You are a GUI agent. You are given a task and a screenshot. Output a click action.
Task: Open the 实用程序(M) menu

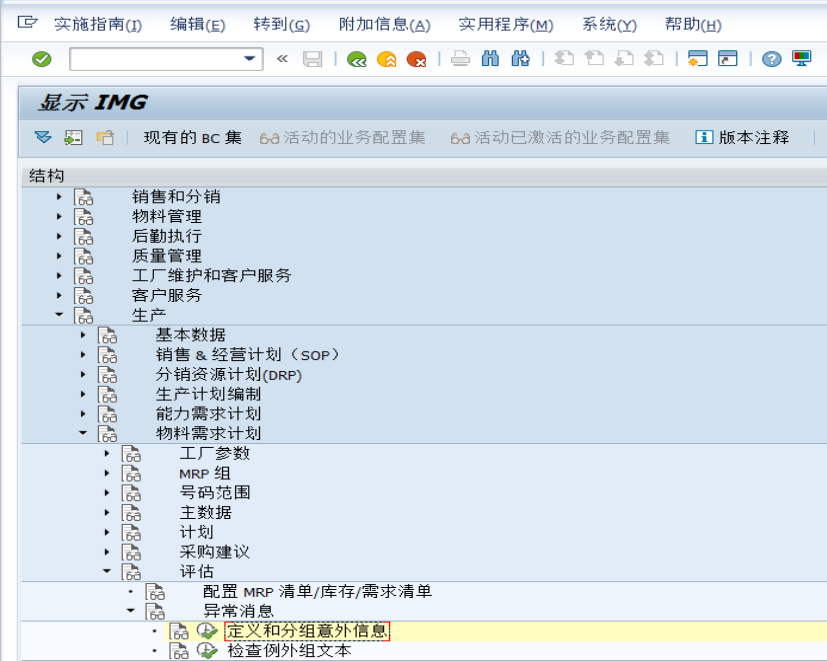click(506, 24)
